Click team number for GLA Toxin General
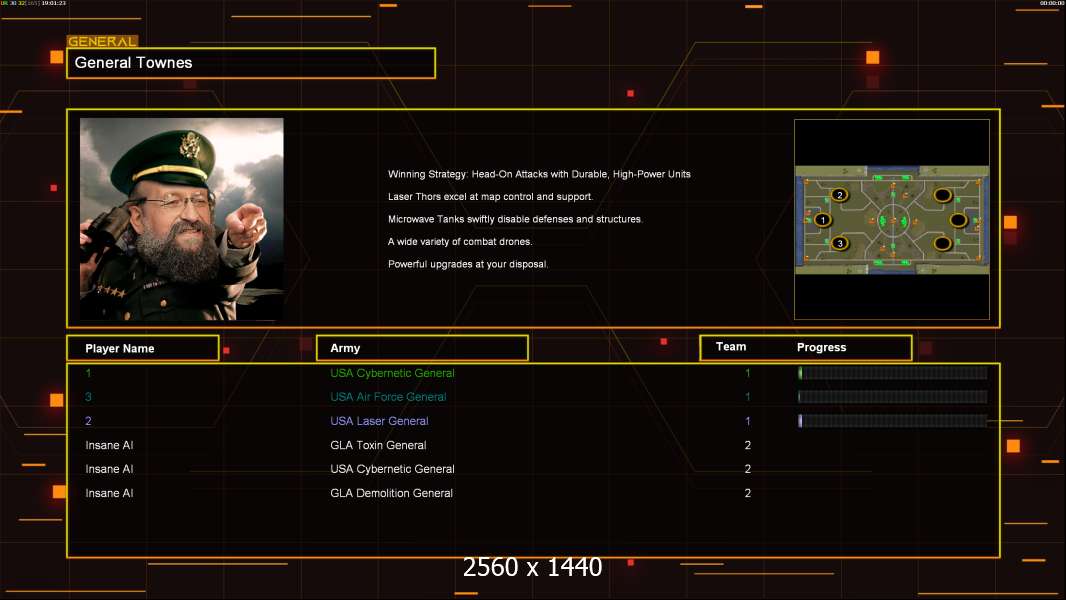The width and height of the screenshot is (1066, 600). 748,445
